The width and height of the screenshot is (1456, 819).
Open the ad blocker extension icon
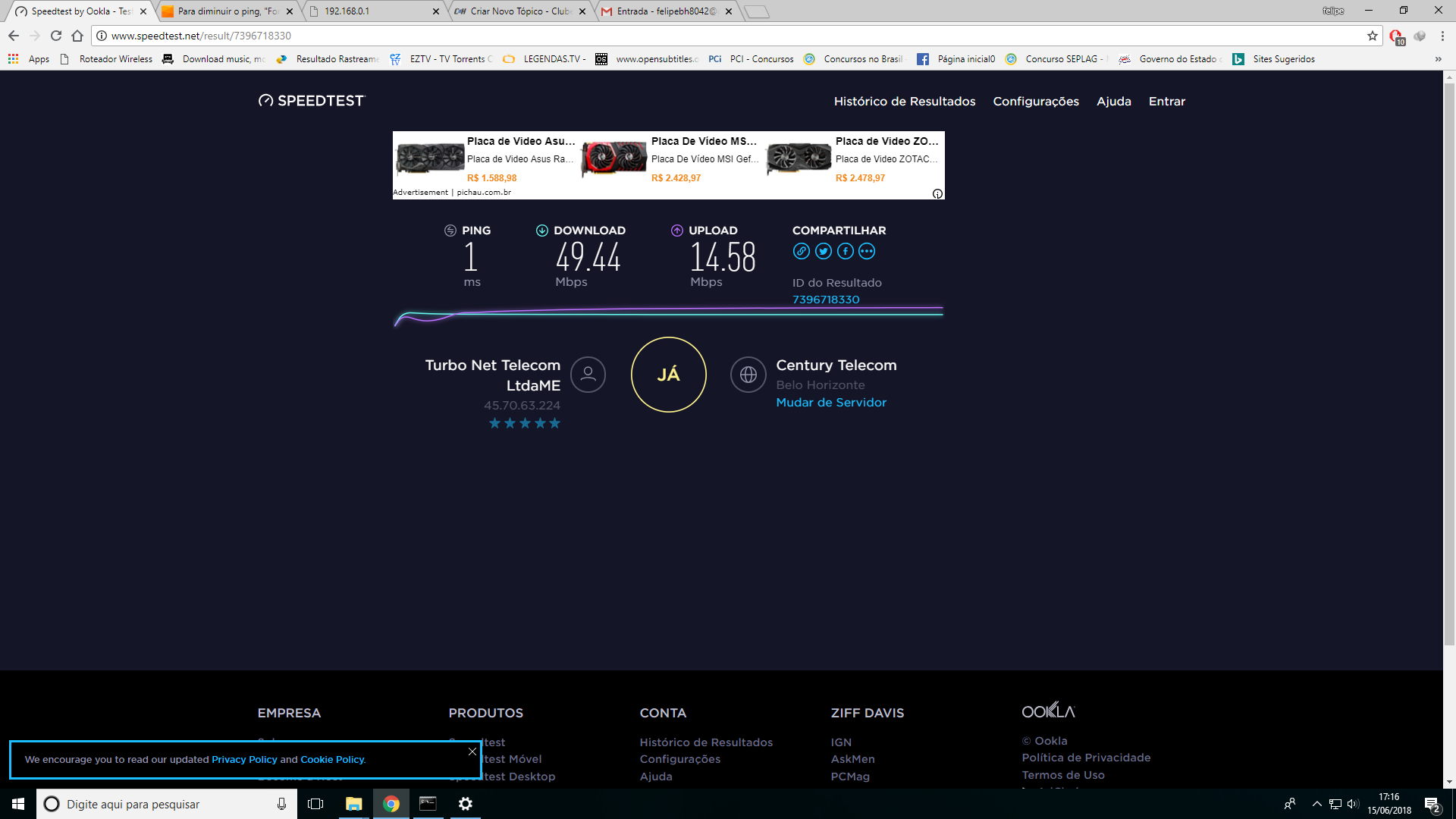1397,36
